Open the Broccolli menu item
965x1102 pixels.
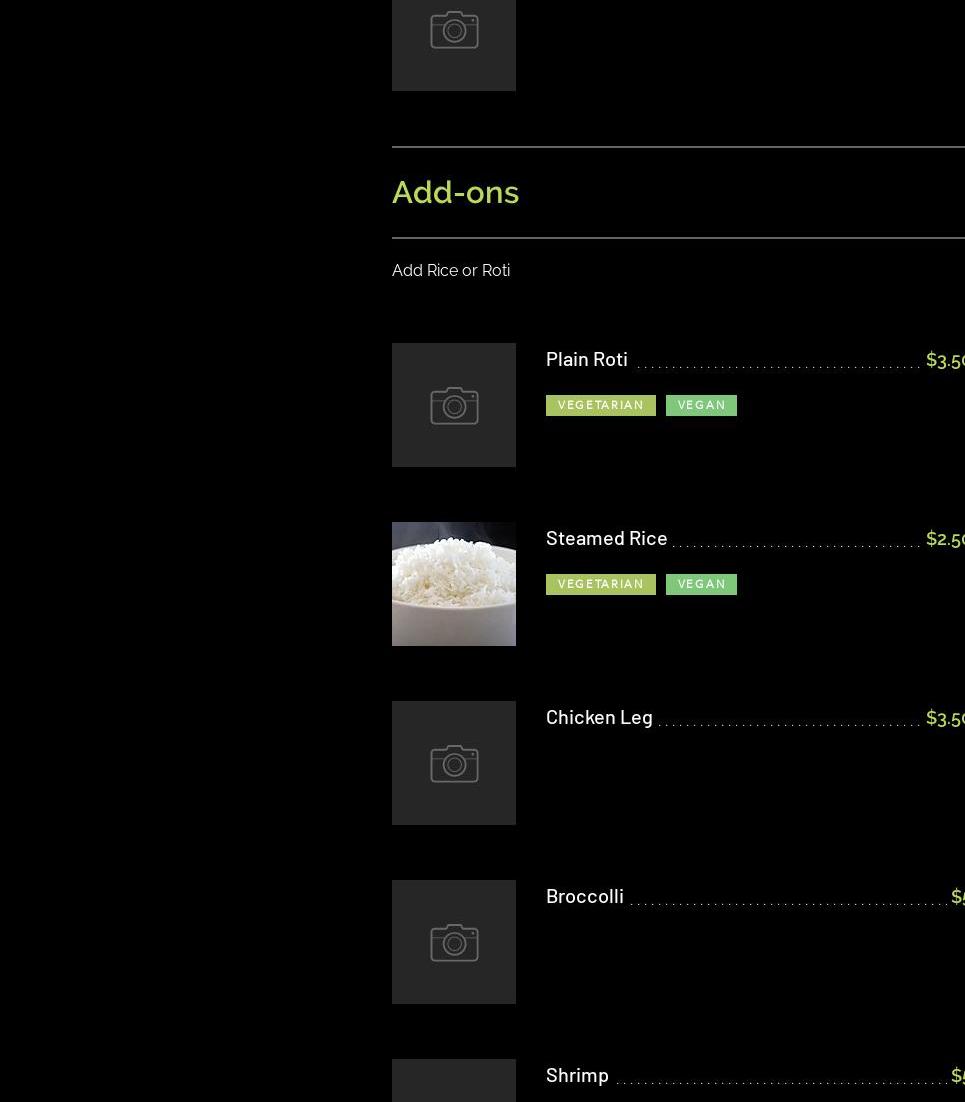point(585,897)
